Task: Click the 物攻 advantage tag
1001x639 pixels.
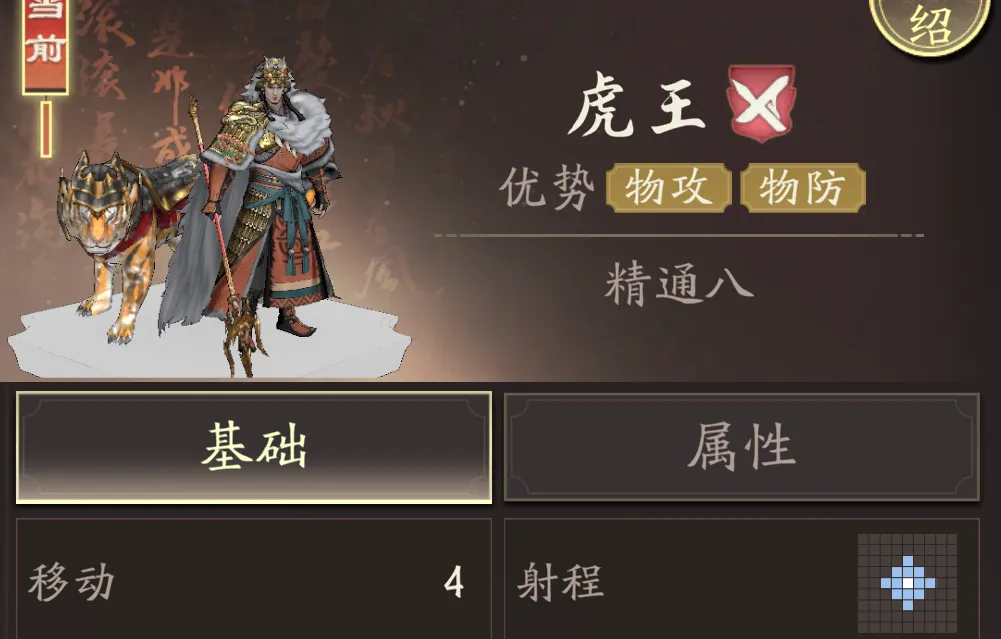Action: 668,188
